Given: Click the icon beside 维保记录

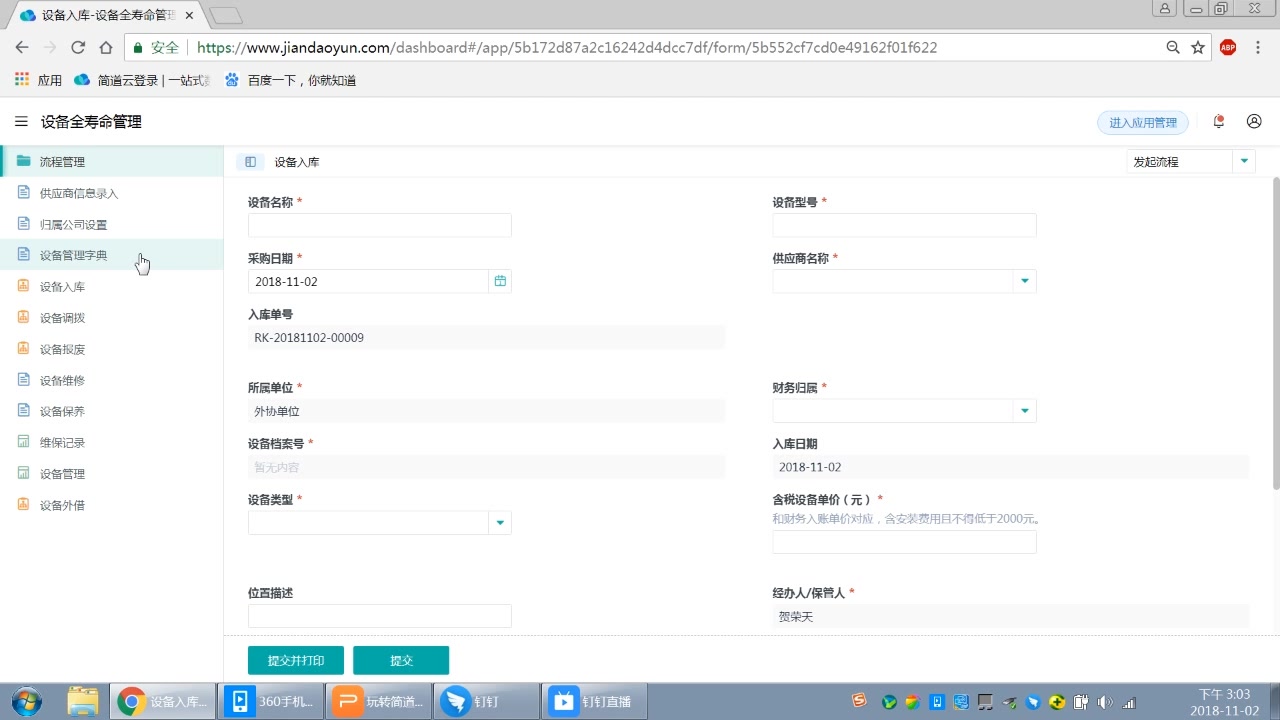Looking at the screenshot, I should (x=23, y=442).
